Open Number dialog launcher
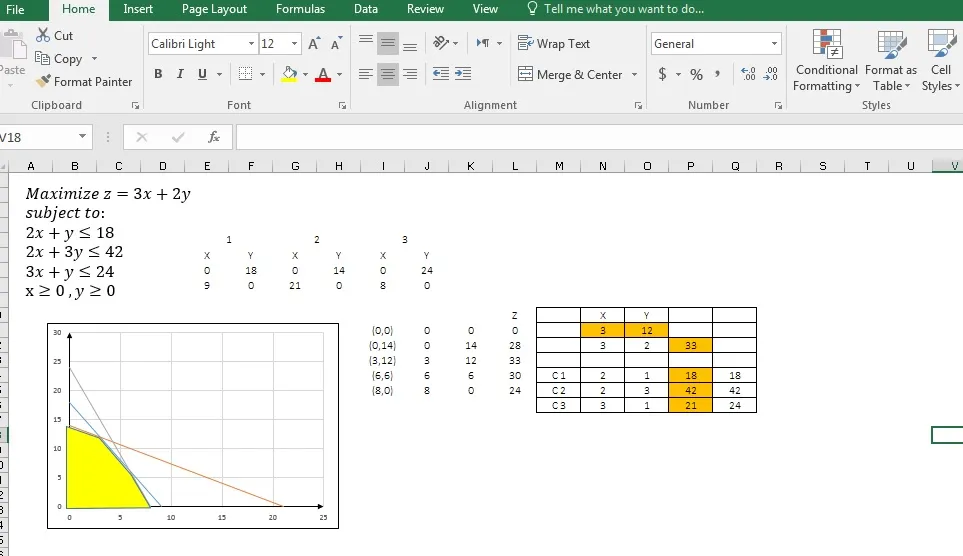 tap(778, 106)
